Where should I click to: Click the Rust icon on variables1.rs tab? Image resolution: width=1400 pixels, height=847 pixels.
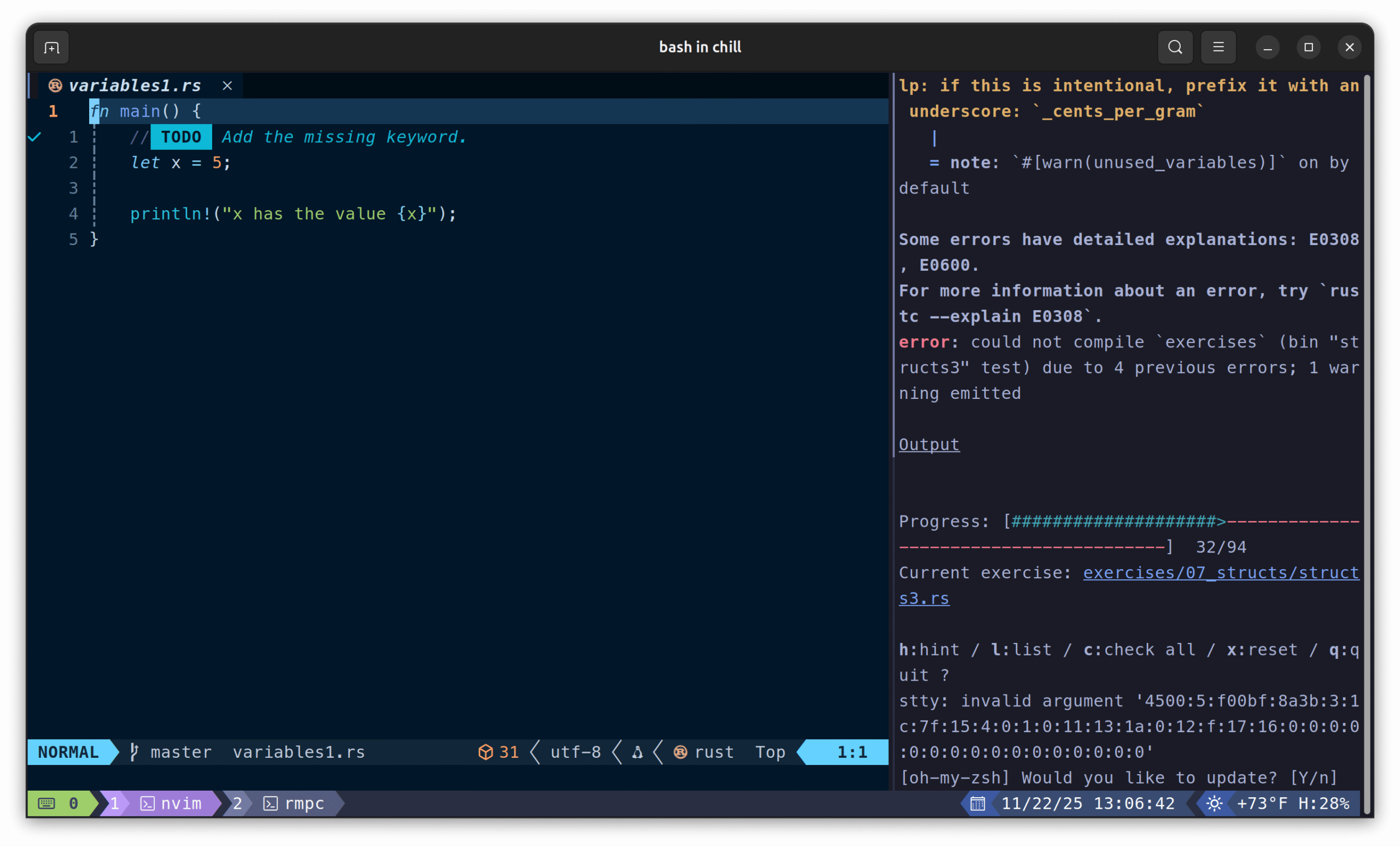point(55,86)
